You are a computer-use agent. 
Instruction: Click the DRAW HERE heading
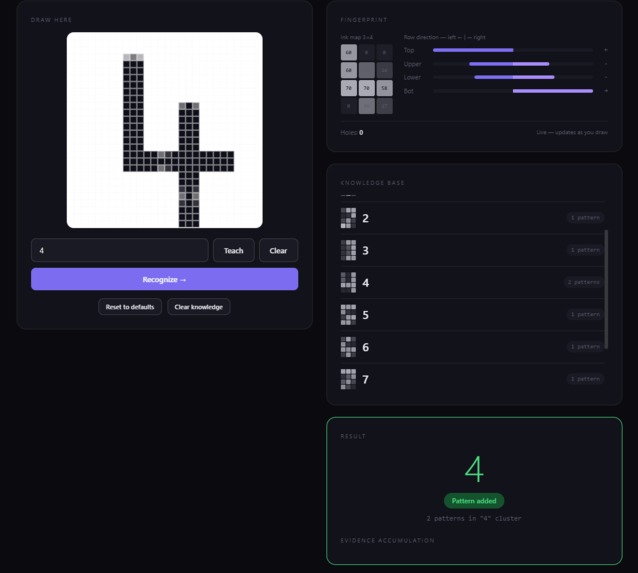click(51, 20)
